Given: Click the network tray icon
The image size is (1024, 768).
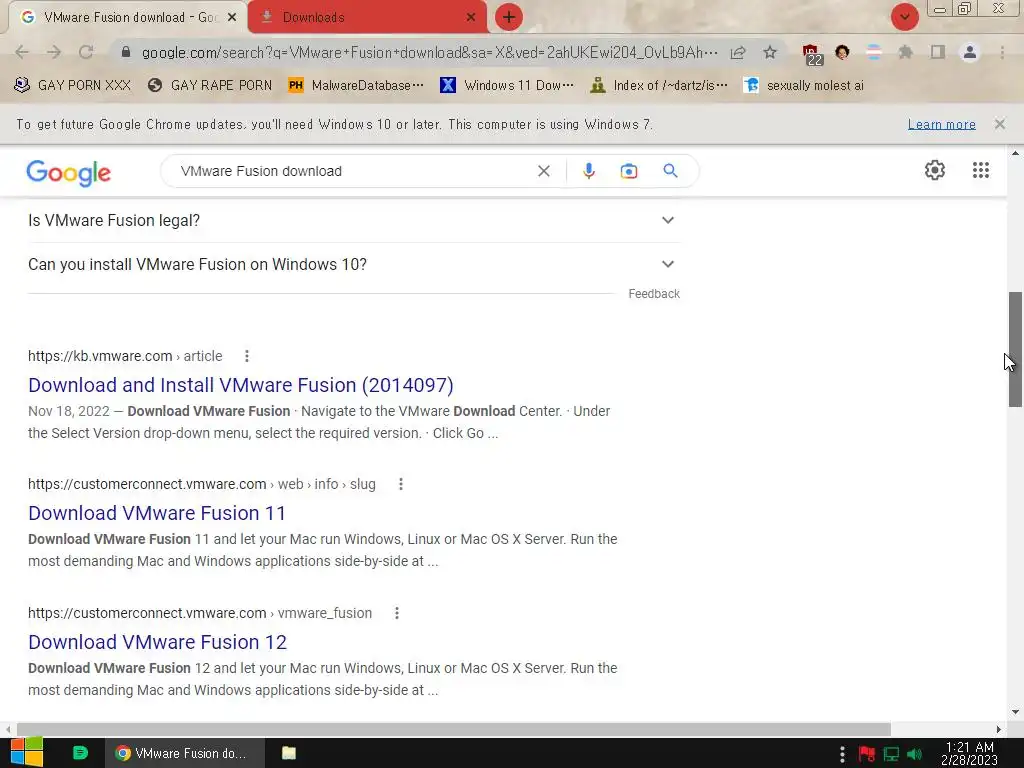Looking at the screenshot, I should 891,754.
